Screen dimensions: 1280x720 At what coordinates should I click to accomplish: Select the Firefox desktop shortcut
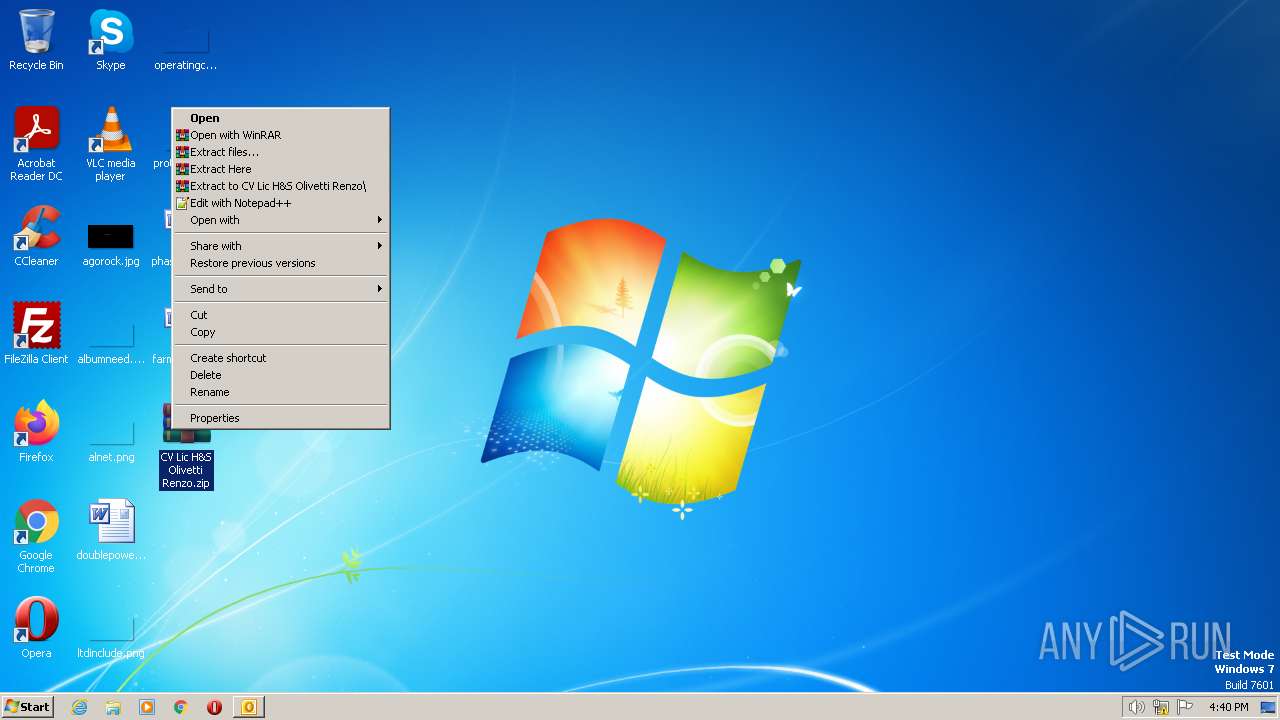[x=36, y=432]
